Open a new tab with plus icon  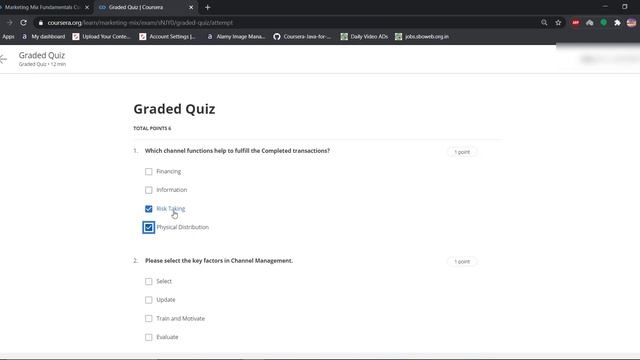tap(207, 7)
